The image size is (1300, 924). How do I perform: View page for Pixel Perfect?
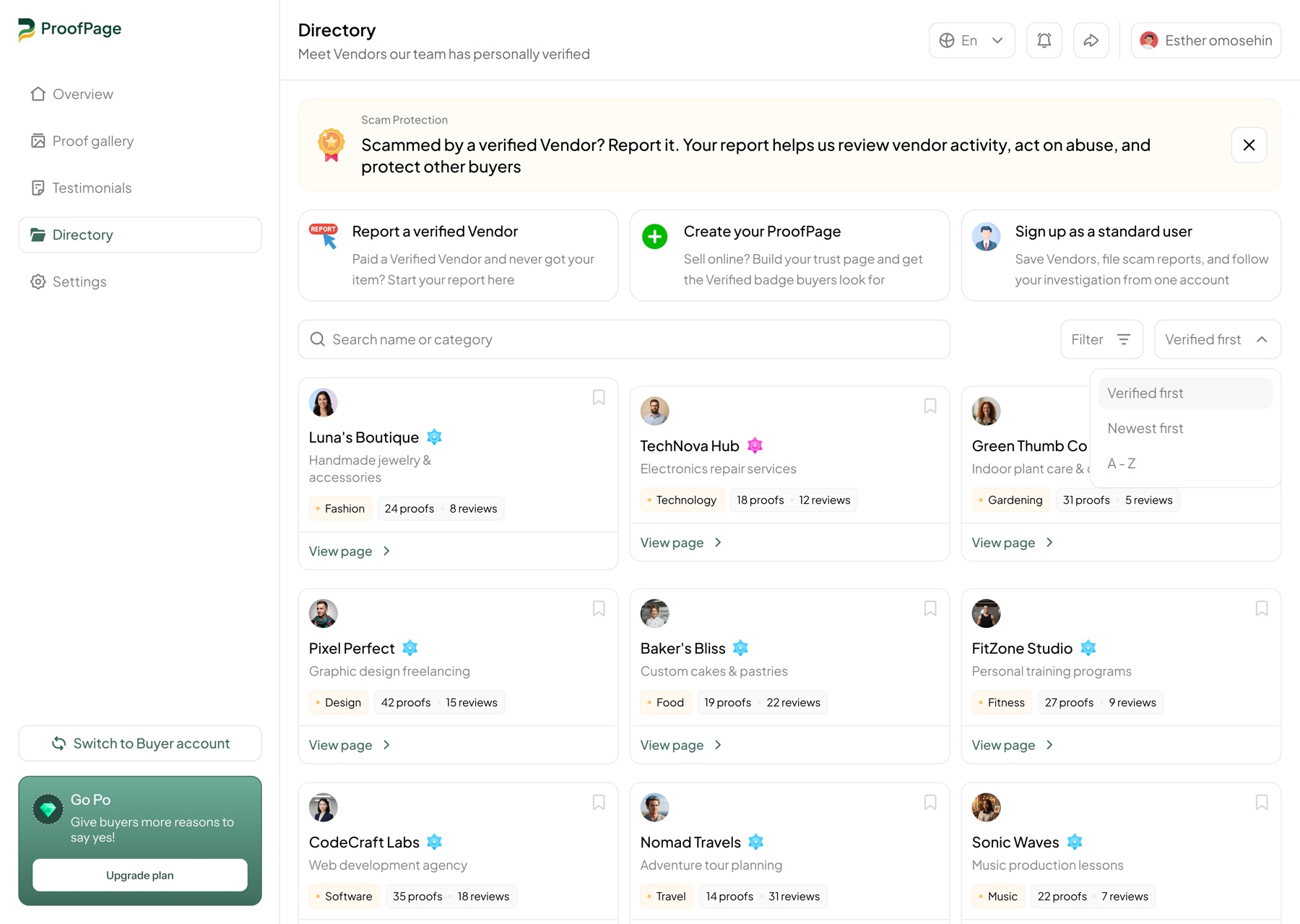click(350, 745)
